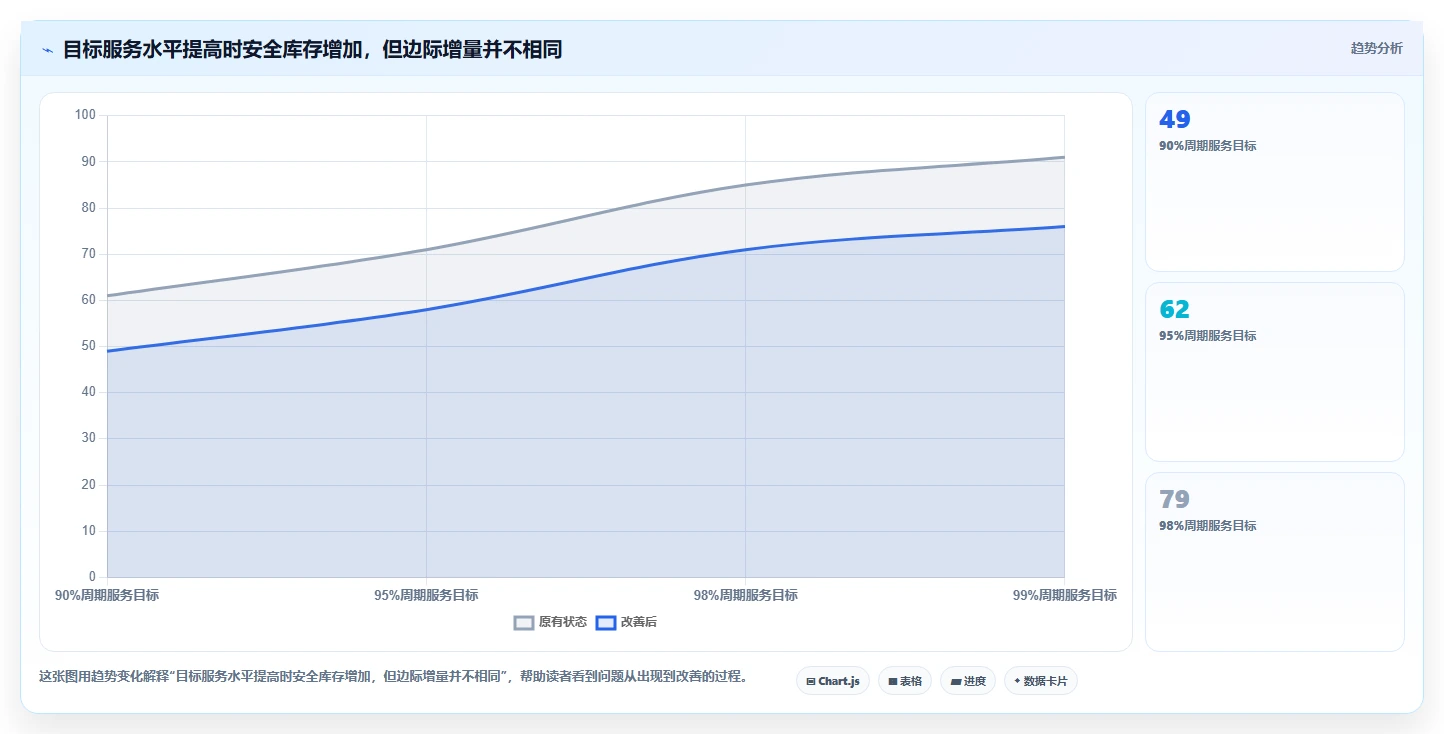Click the trend icon beside the chart title

coord(47,50)
